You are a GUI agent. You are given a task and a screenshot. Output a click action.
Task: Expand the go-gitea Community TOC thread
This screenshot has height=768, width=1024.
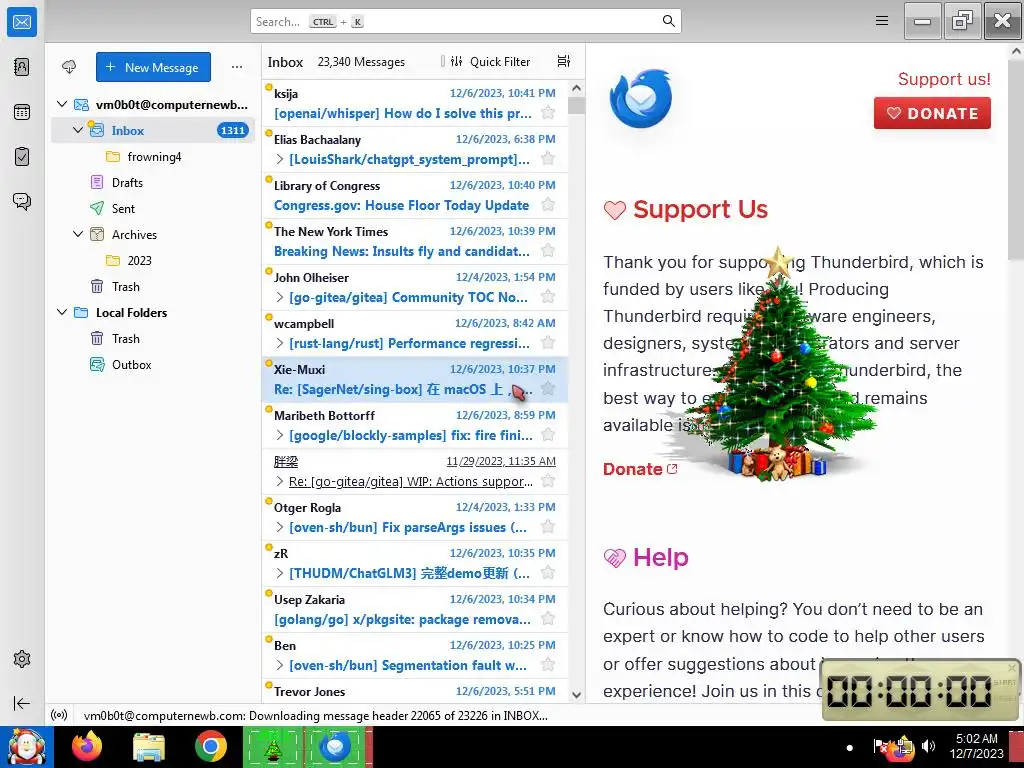point(280,297)
